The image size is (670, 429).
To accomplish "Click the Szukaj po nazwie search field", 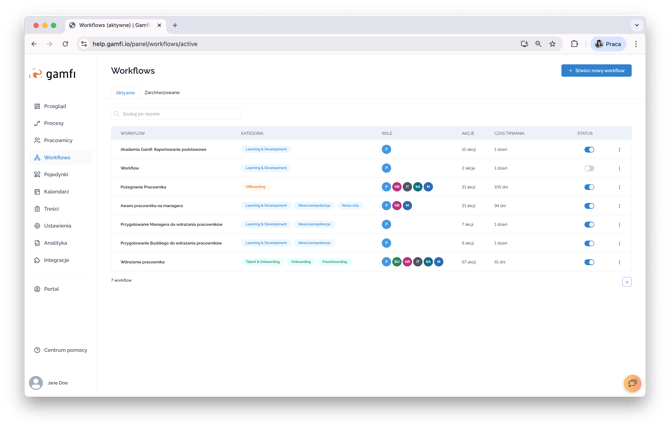I will (176, 114).
